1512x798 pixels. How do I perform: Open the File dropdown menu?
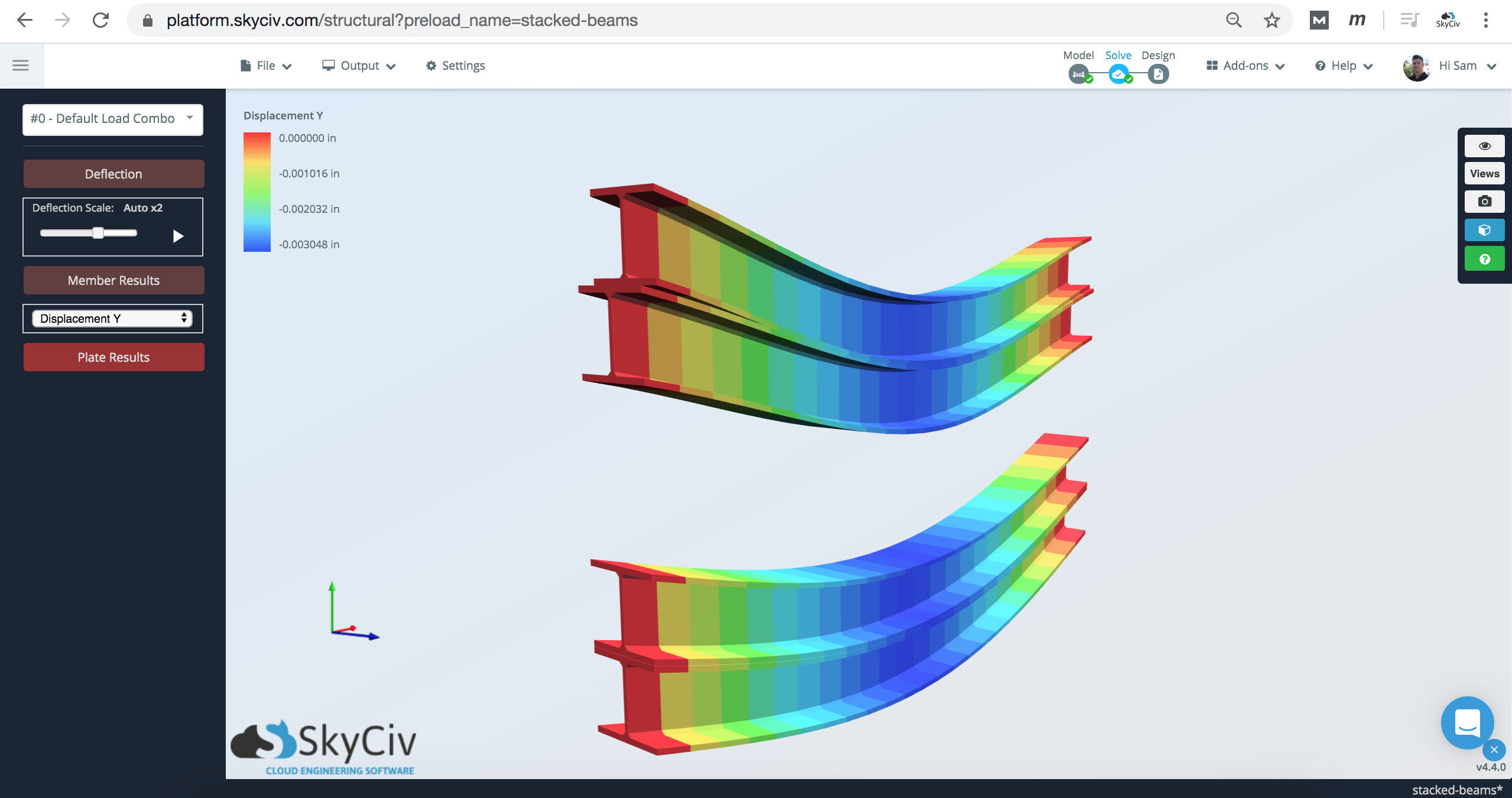(264, 65)
